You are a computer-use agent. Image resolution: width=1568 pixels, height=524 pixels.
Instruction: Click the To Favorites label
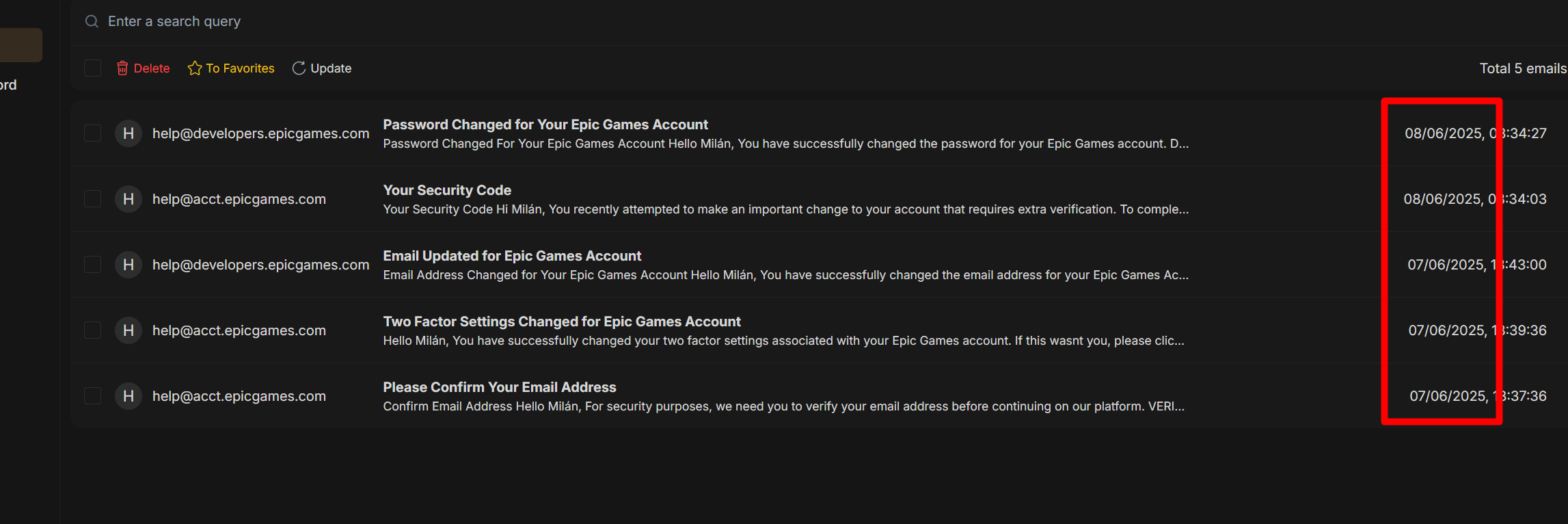[x=241, y=68]
